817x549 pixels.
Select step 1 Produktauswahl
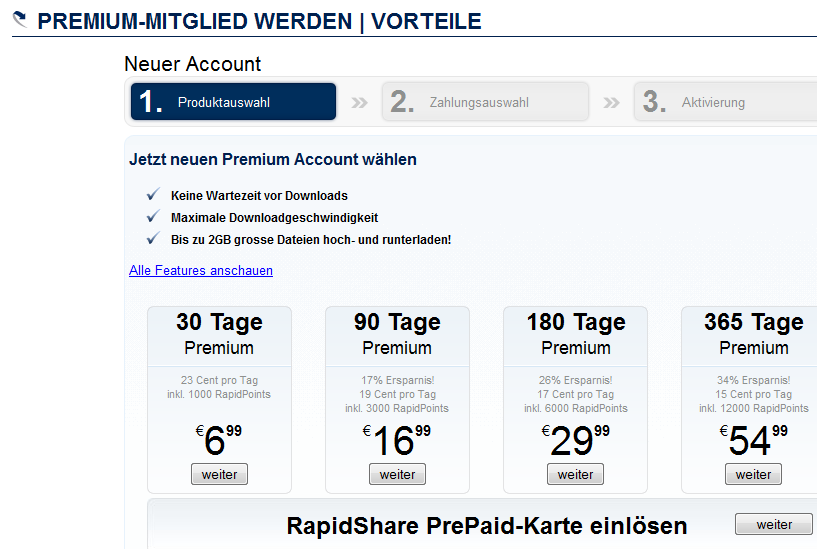coord(233,102)
